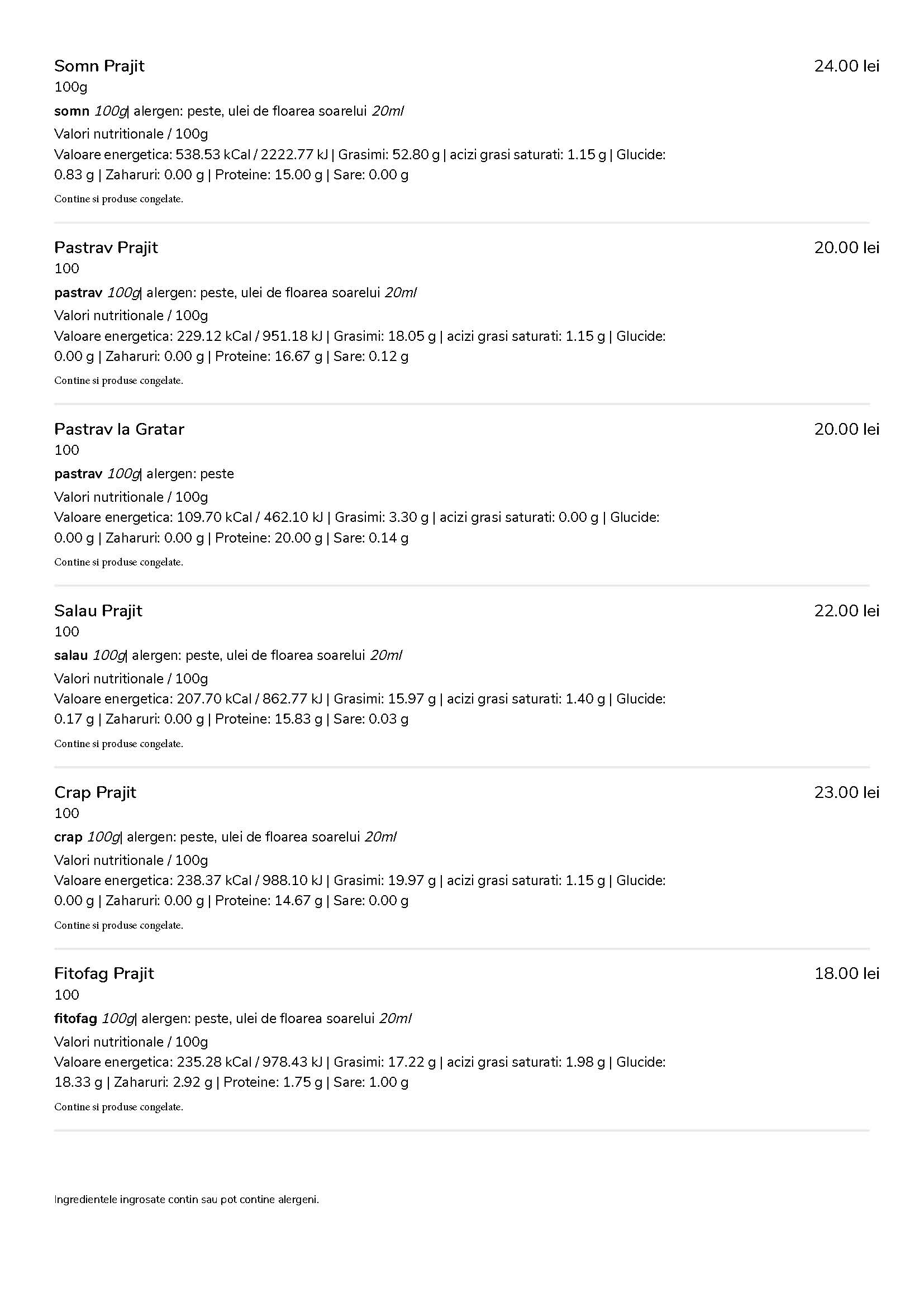
Task: Select the 22.00 lei price
Action: tap(846, 611)
